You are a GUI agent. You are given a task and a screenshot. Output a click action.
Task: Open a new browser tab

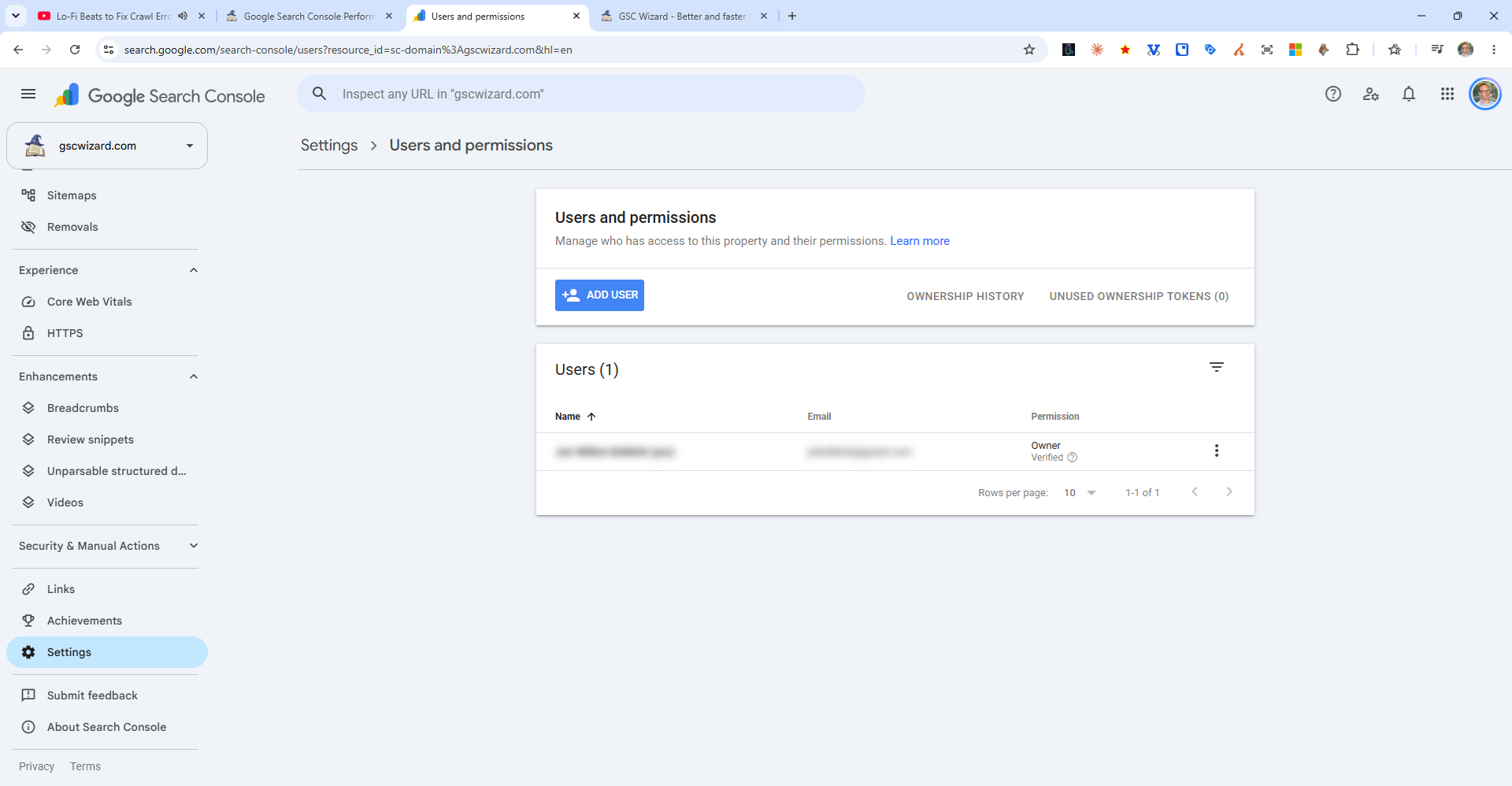coord(792,16)
